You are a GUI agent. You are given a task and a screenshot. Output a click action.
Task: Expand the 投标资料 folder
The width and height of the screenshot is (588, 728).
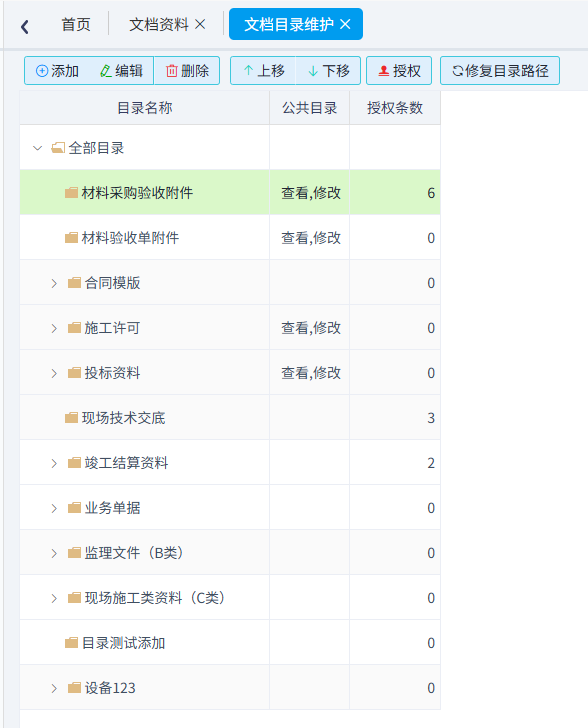coord(54,373)
